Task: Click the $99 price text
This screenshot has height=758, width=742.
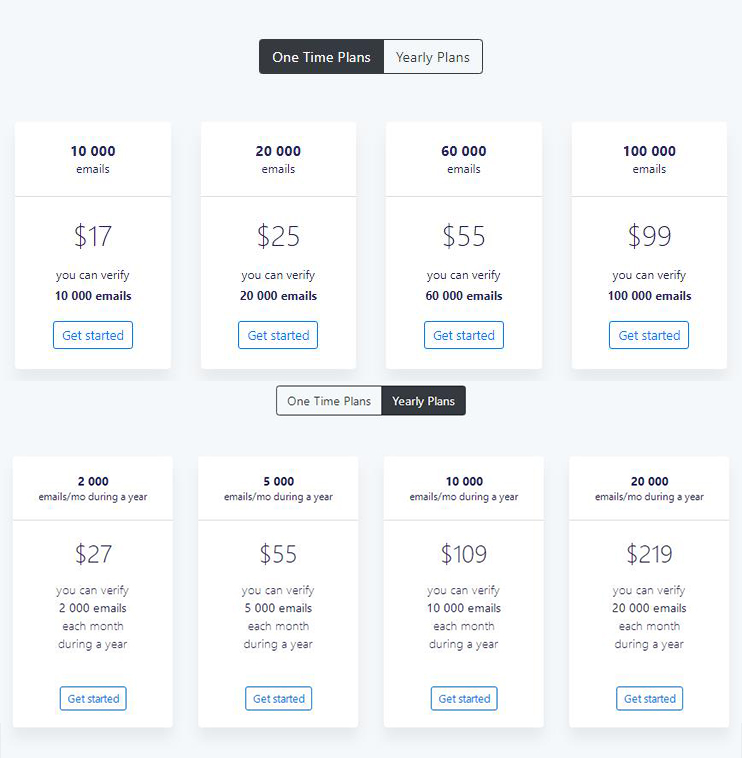Action: [649, 237]
